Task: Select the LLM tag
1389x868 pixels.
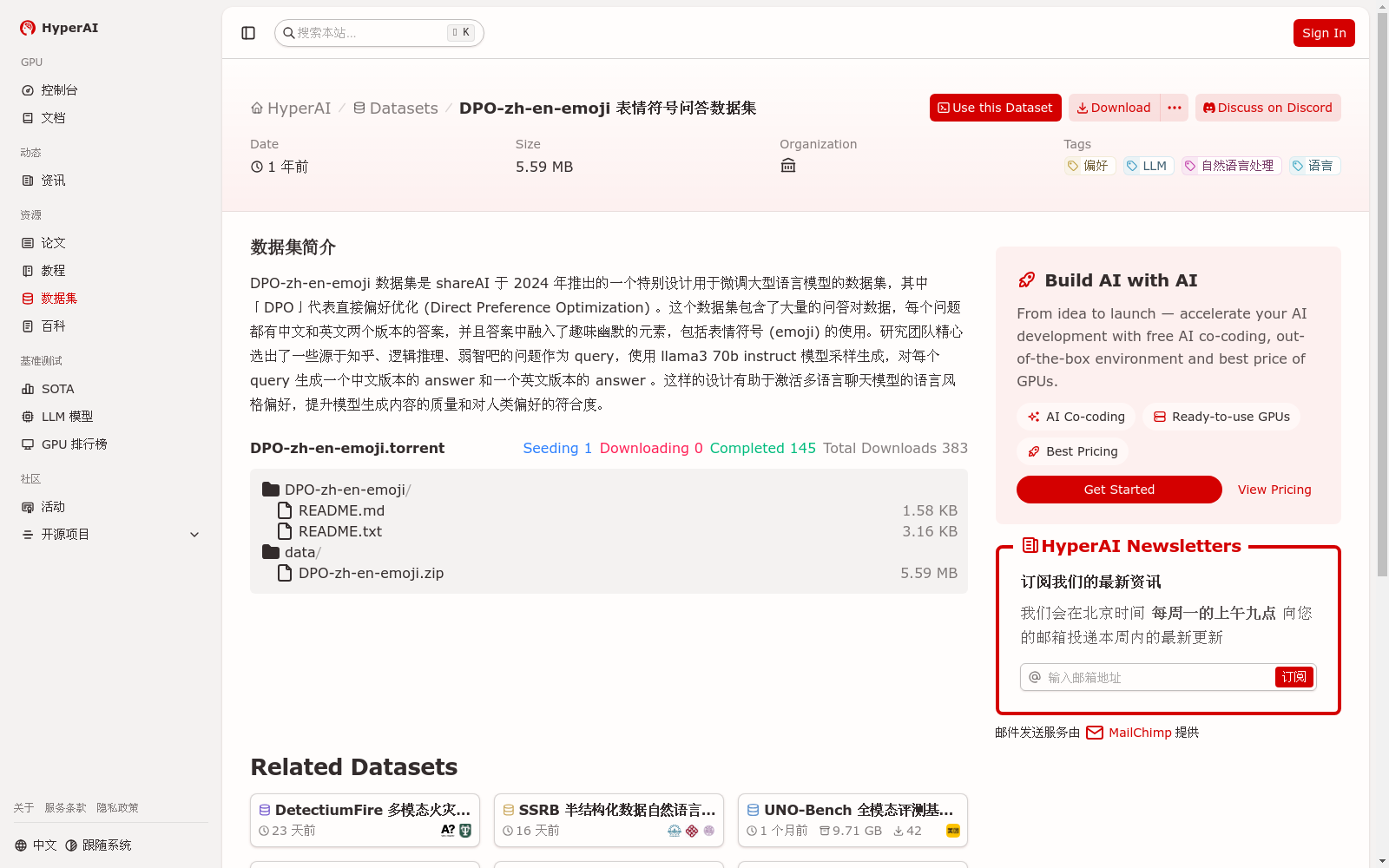Action: pos(1149,166)
